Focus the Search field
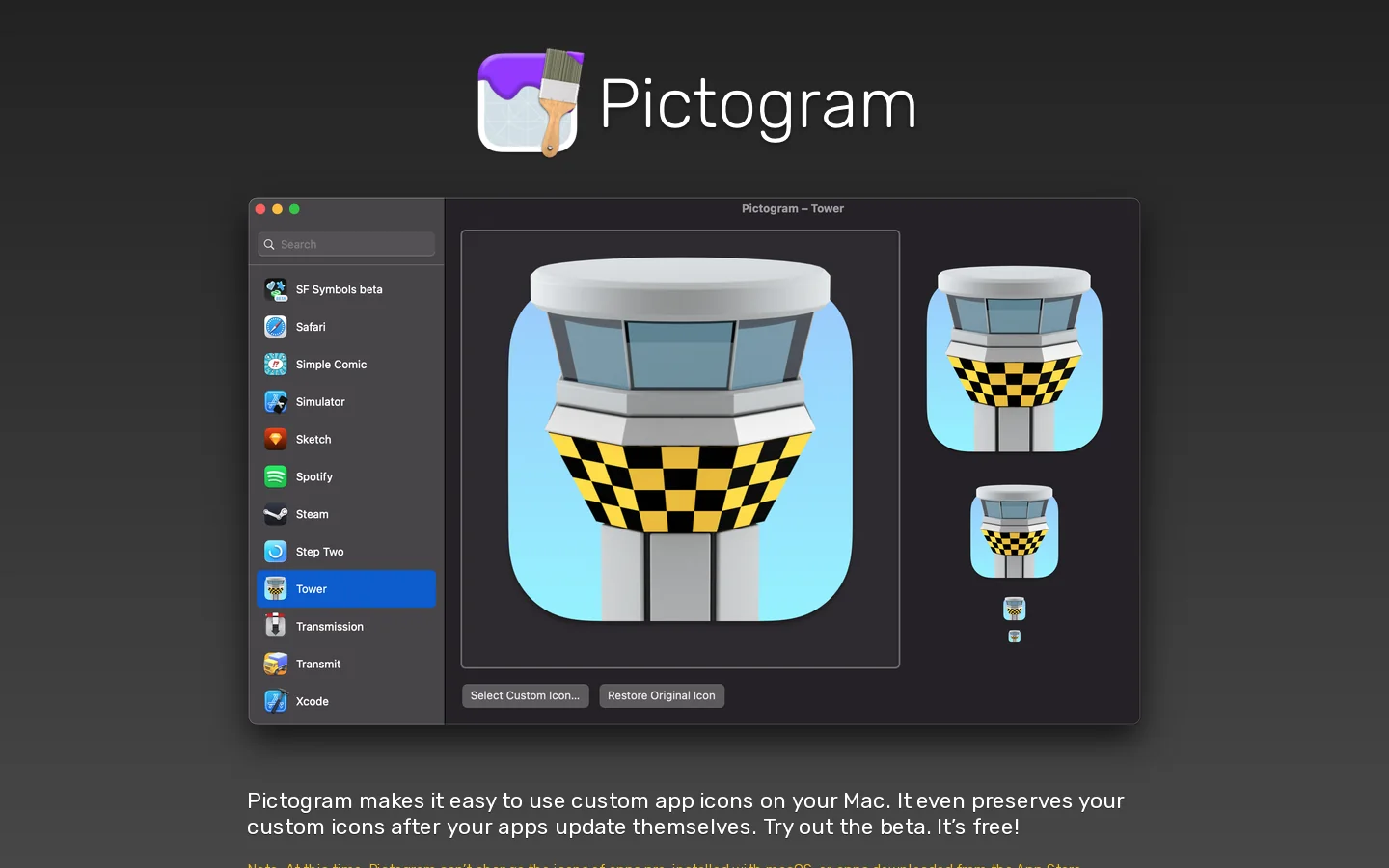 [346, 245]
